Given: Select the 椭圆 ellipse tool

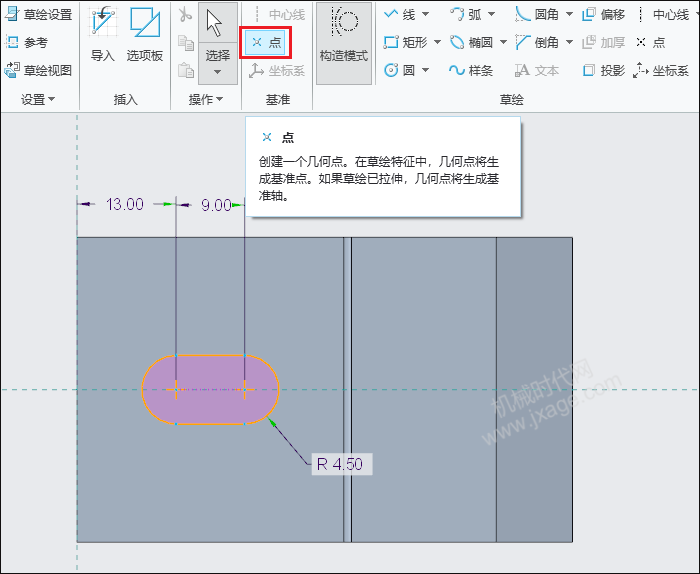Looking at the screenshot, I should pos(471,42).
